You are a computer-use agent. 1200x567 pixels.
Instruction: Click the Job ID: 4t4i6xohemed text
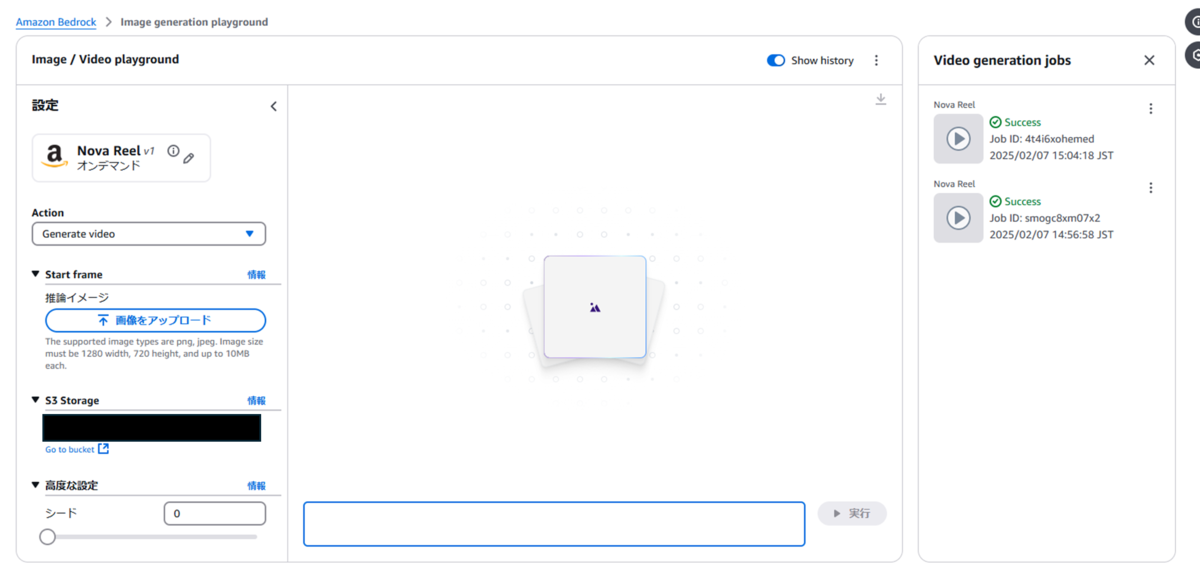coord(1042,139)
